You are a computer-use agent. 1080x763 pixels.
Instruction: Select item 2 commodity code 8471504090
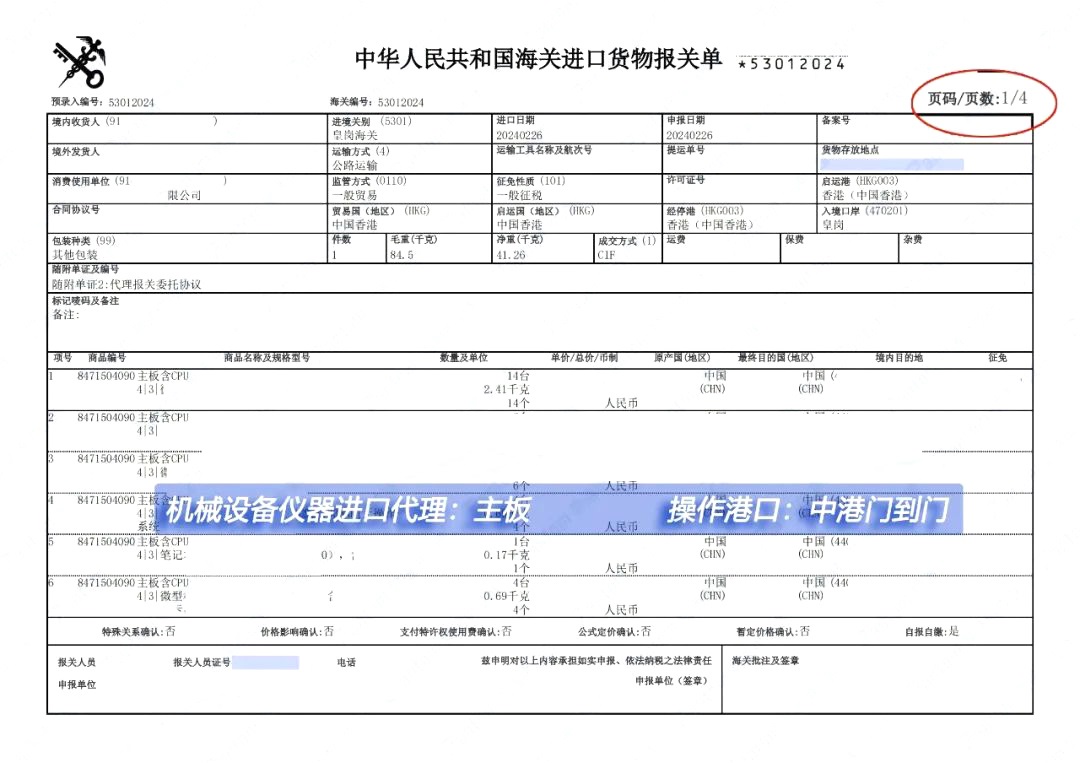106,417
